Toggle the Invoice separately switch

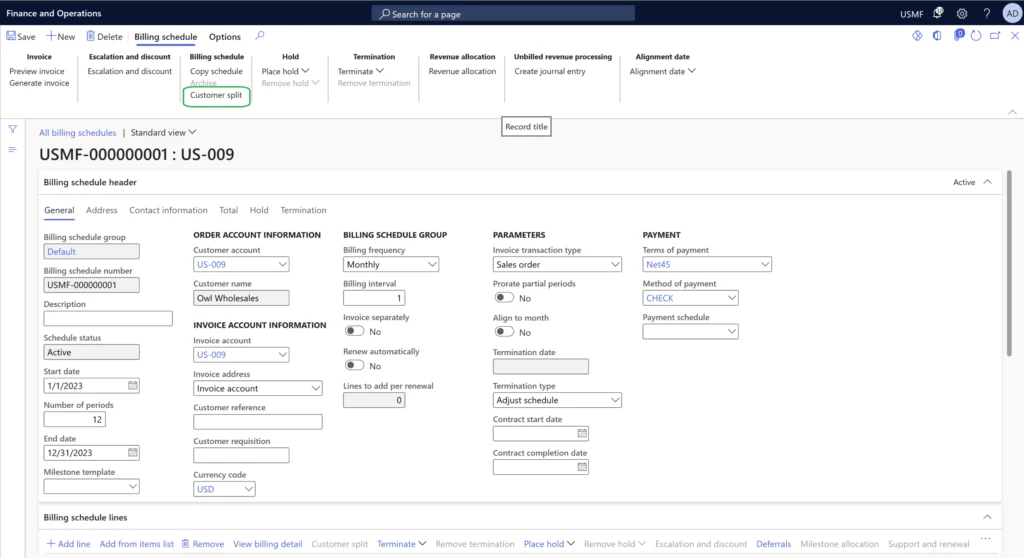[355, 331]
